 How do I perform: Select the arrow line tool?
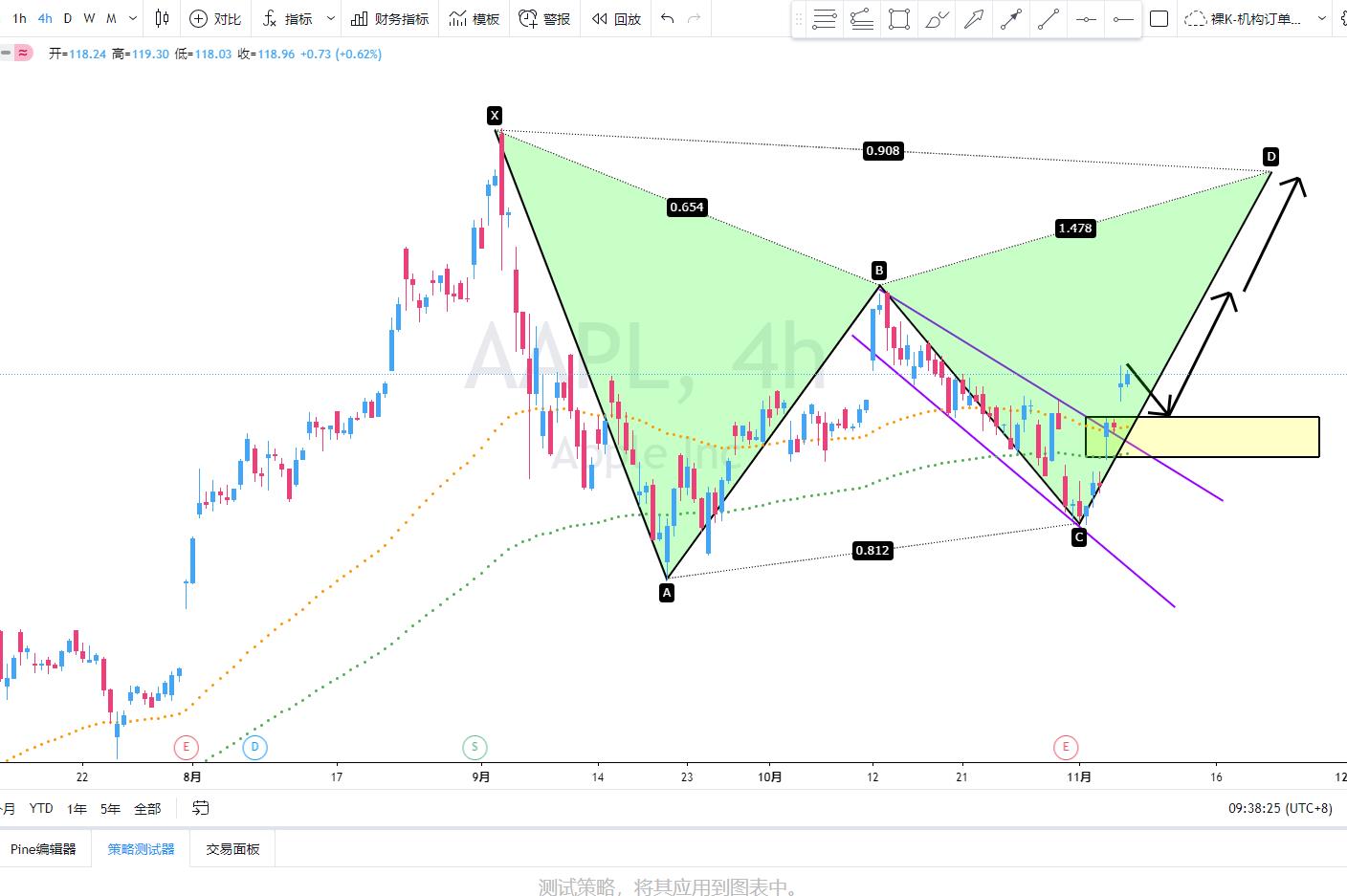coord(1011,19)
